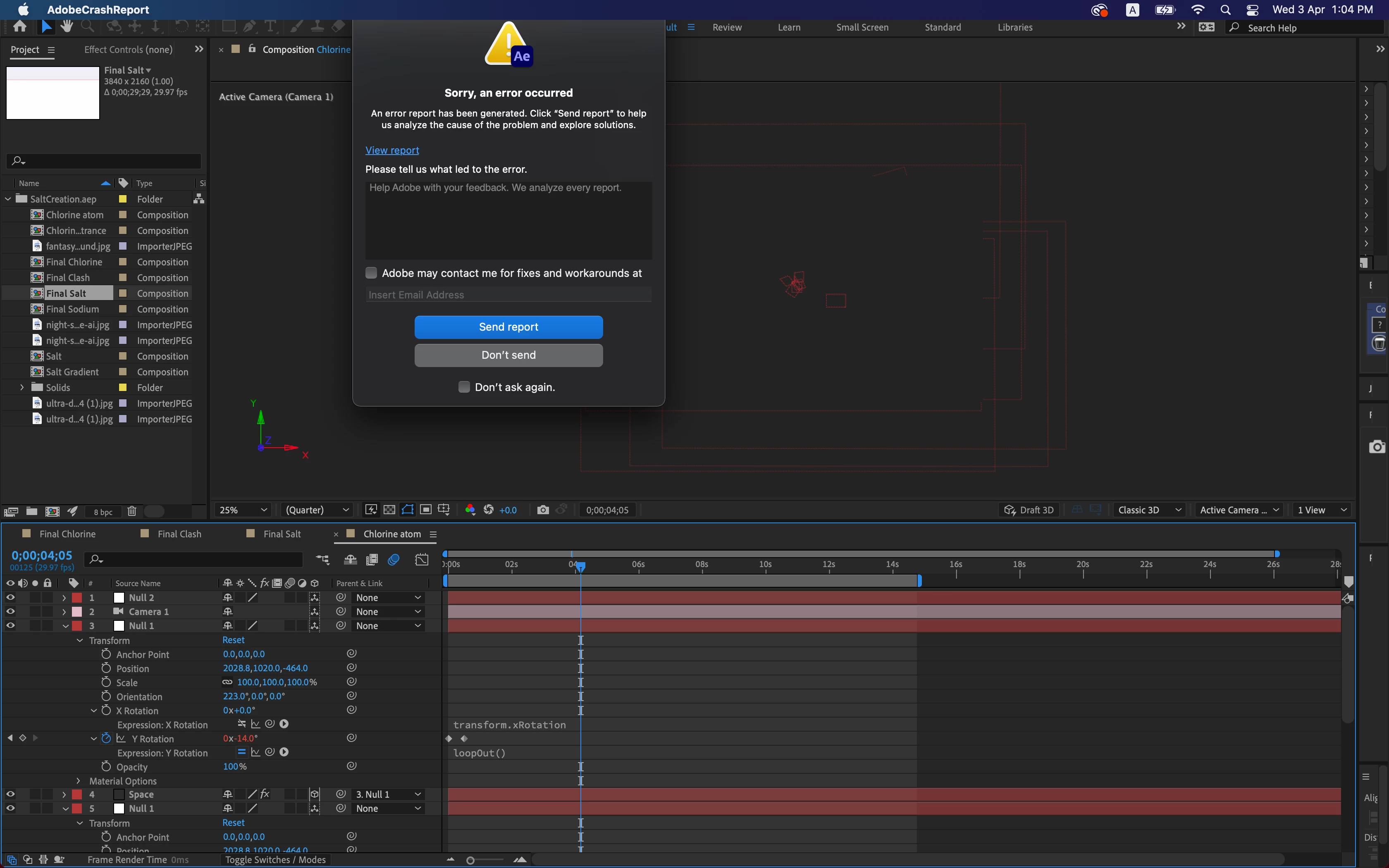
Task: Click the Send report button
Action: pyautogui.click(x=508, y=327)
